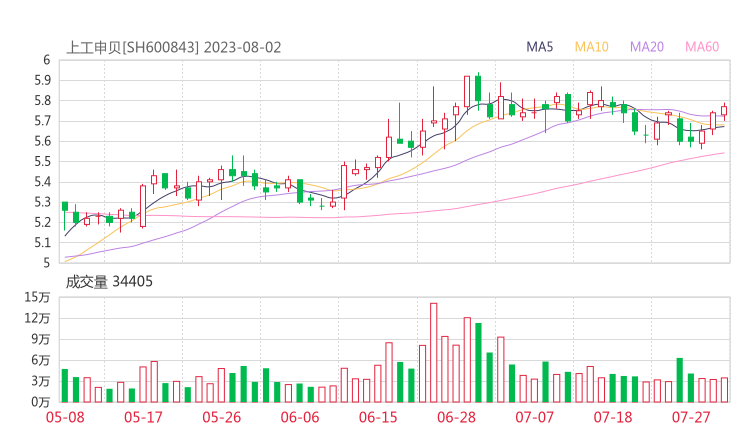The width and height of the screenshot is (740, 440).
Task: Click the tallest green volume bar
Action: (478, 362)
